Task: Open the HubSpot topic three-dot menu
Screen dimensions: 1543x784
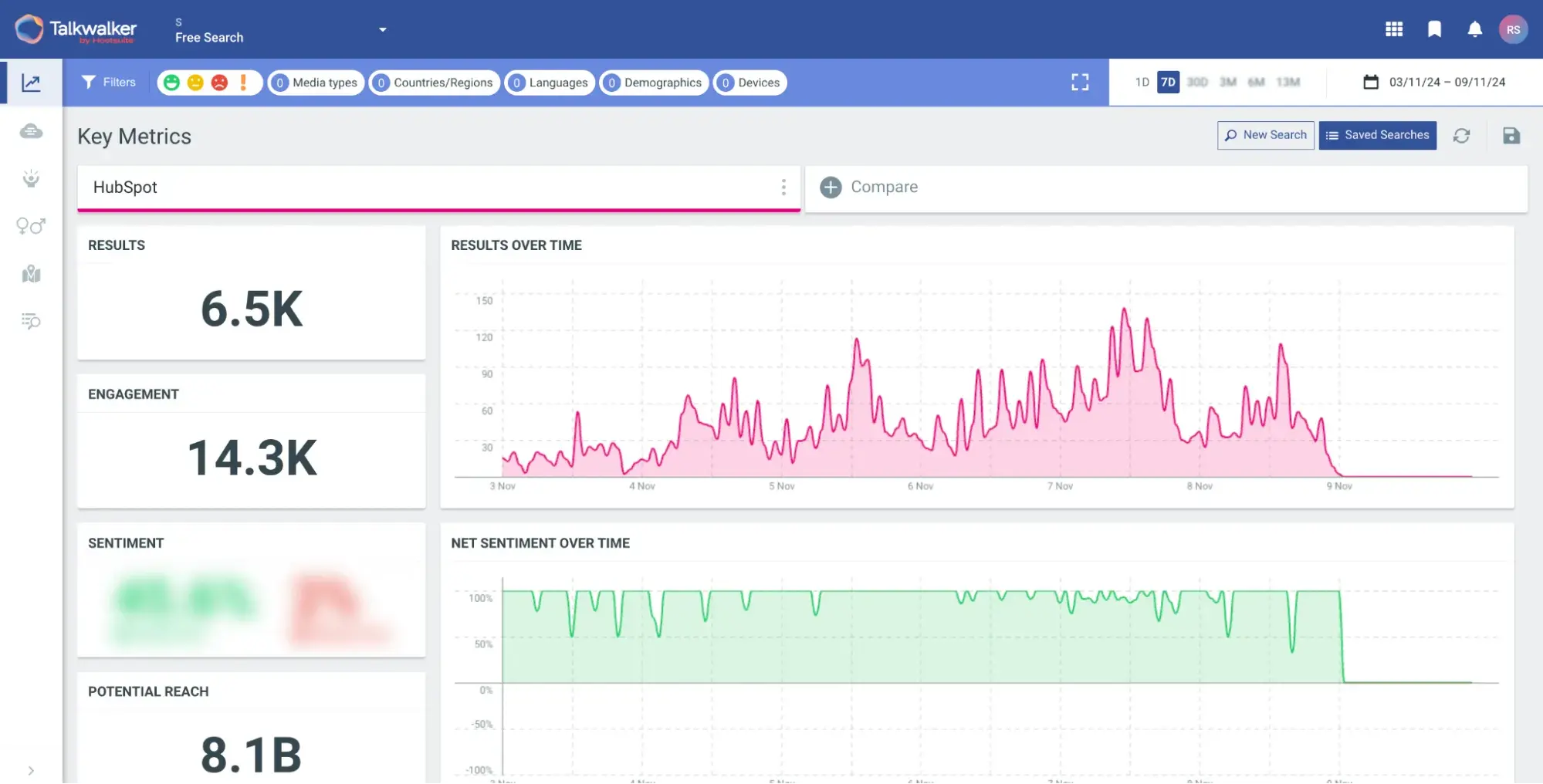Action: tap(783, 188)
